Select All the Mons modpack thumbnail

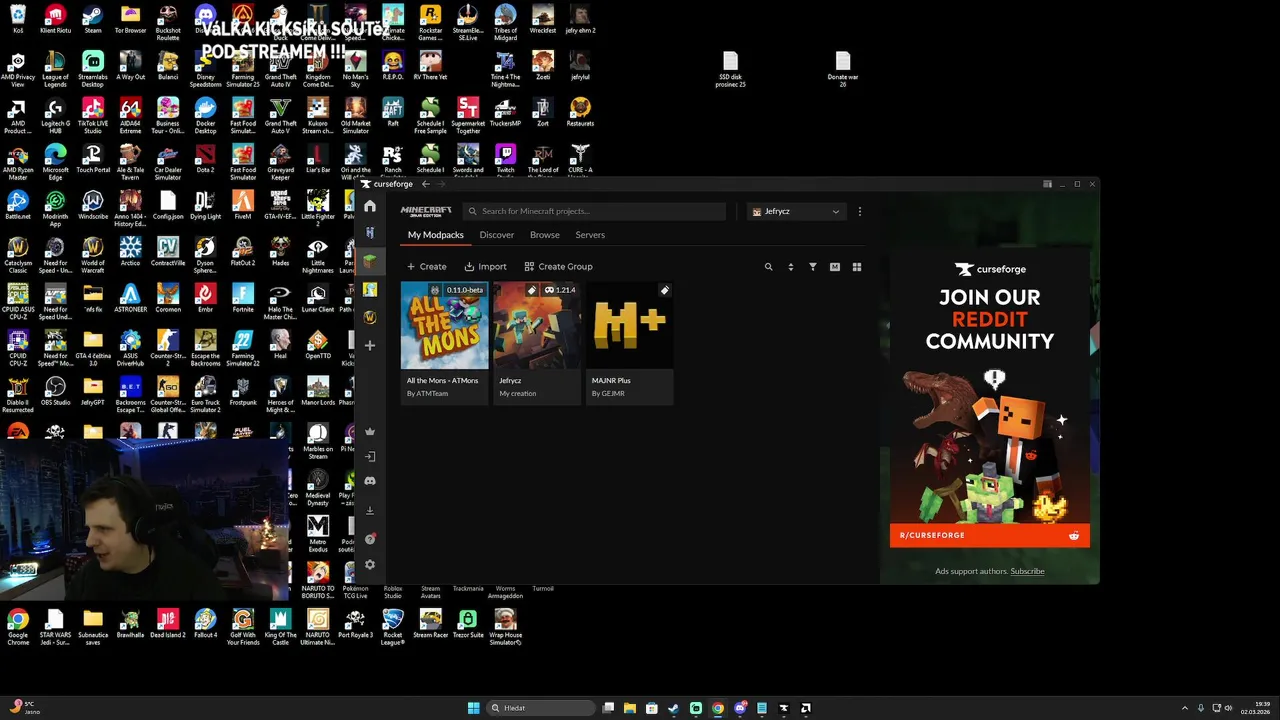[x=444, y=325]
